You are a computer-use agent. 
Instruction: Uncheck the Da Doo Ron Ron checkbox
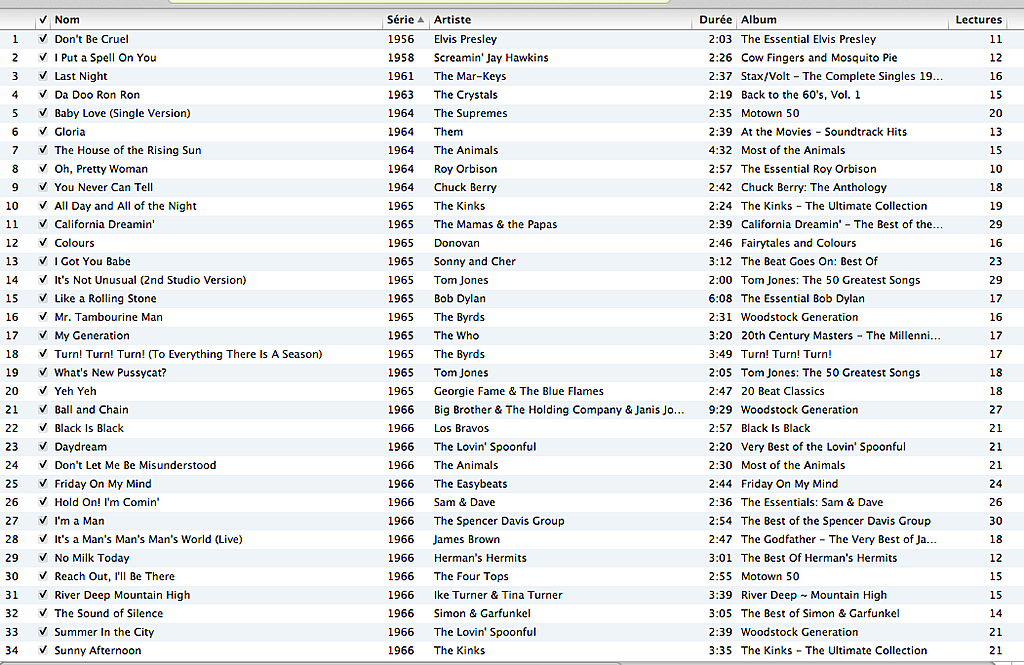[x=43, y=94]
